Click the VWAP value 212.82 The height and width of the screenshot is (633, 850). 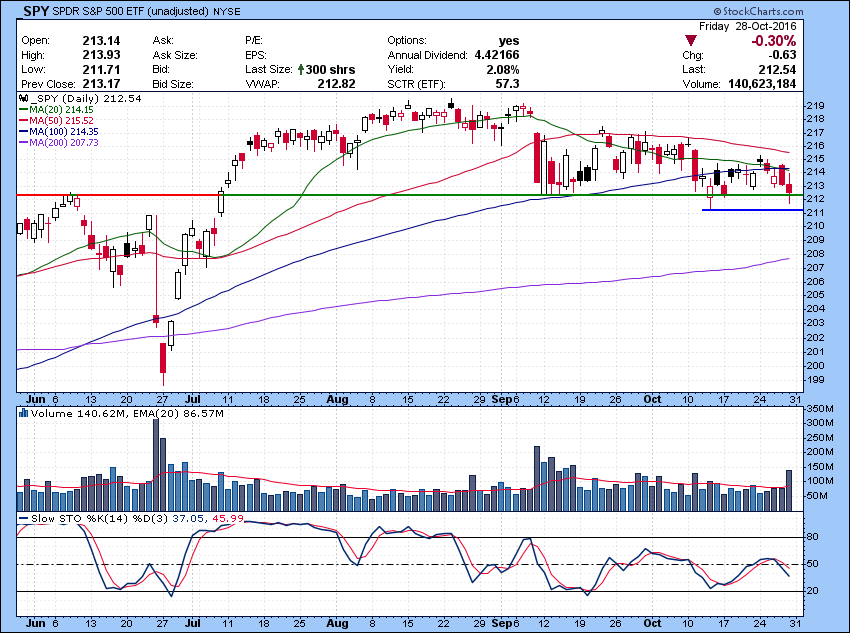coord(338,84)
